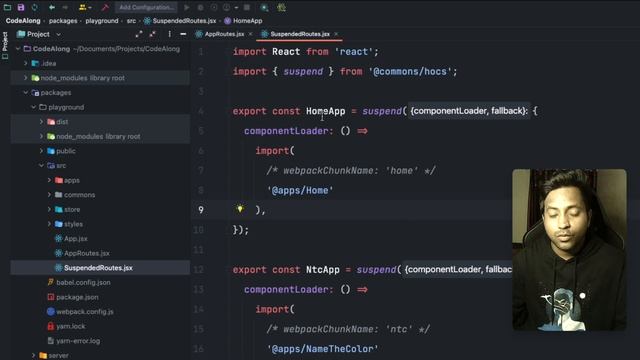
Task: Select package.json in the project tree
Action: [x=77, y=297]
